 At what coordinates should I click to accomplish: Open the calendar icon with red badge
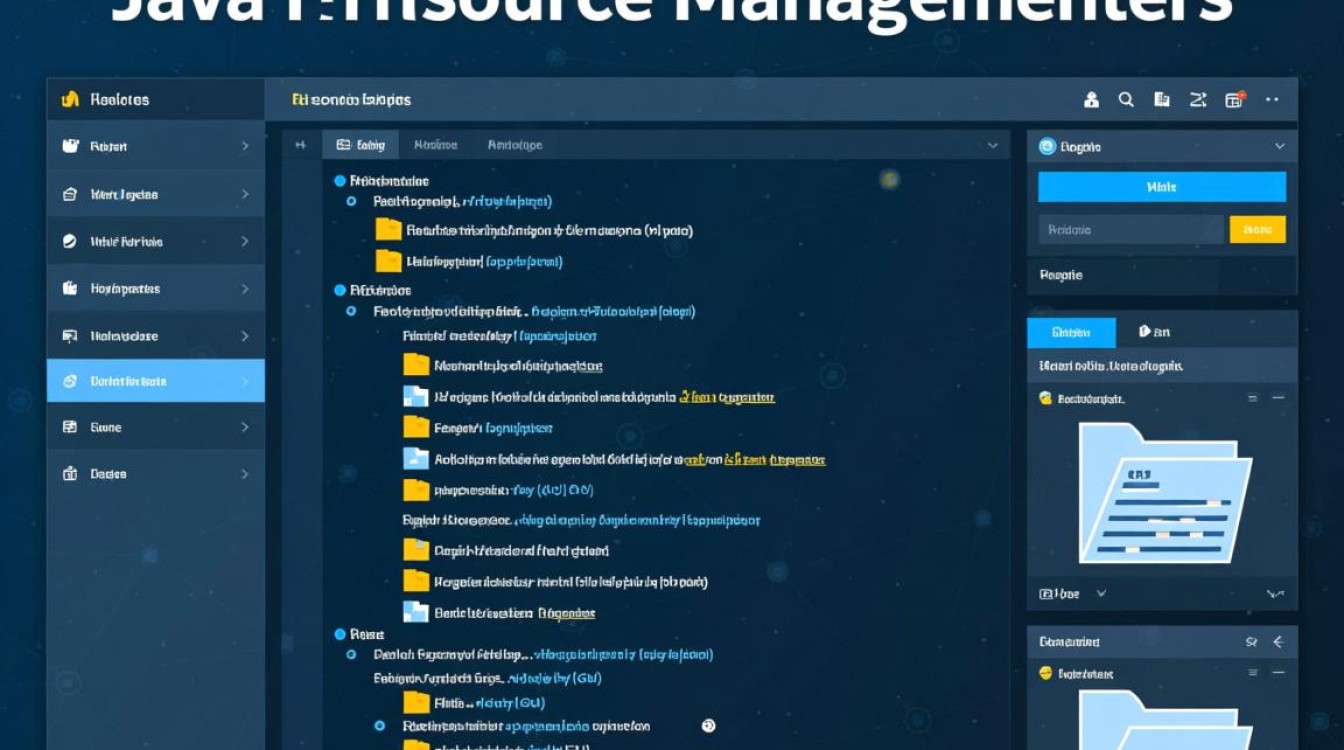pyautogui.click(x=1235, y=100)
